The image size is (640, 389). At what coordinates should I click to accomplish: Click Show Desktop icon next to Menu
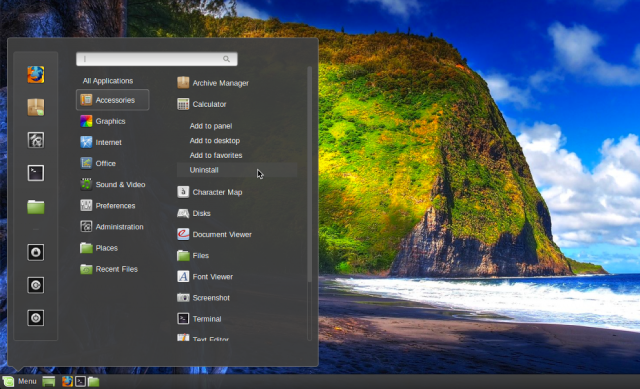pyautogui.click(x=49, y=381)
